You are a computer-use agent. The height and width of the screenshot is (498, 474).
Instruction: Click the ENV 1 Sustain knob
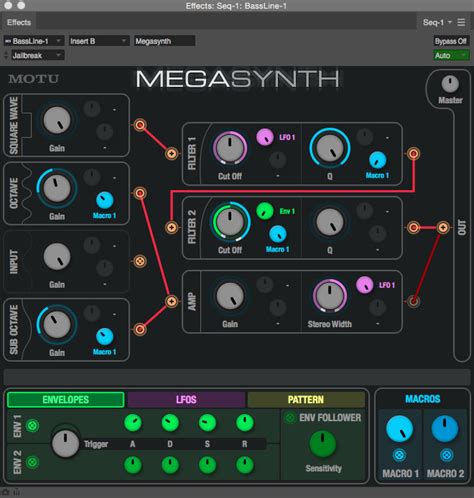pyautogui.click(x=207, y=423)
